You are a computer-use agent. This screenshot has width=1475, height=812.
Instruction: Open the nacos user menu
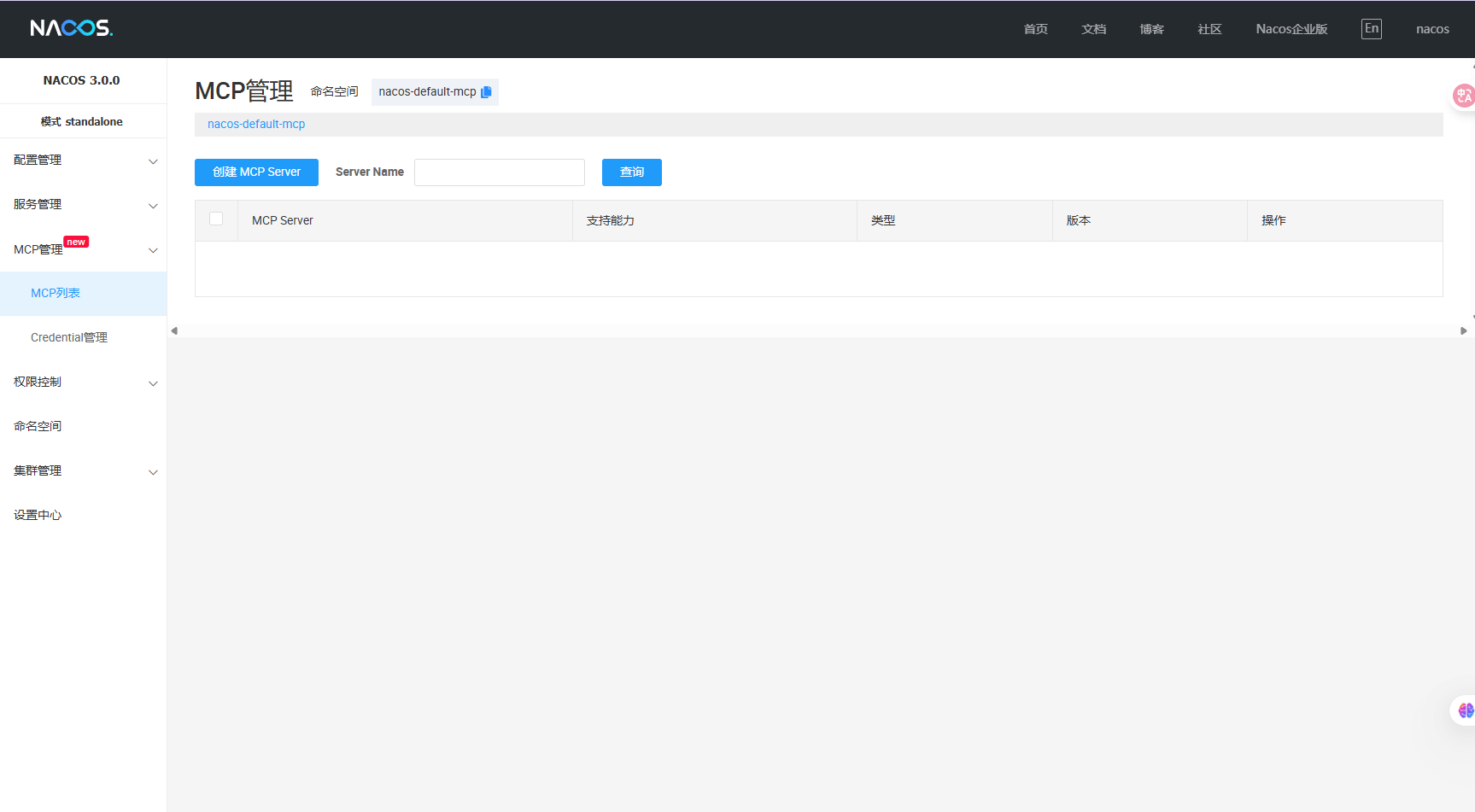tap(1432, 29)
